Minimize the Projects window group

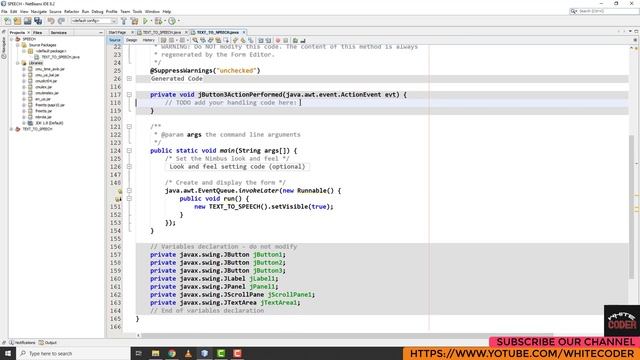click(x=101, y=32)
